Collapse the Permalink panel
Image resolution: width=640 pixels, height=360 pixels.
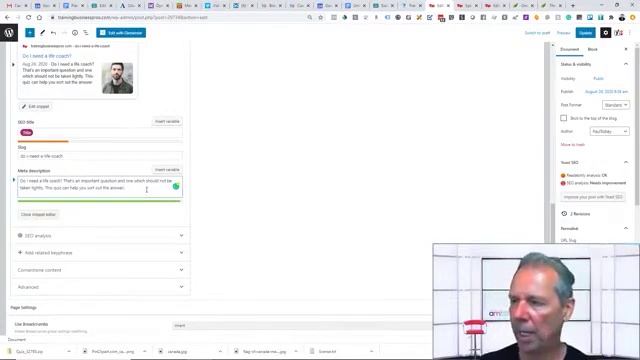(x=626, y=228)
